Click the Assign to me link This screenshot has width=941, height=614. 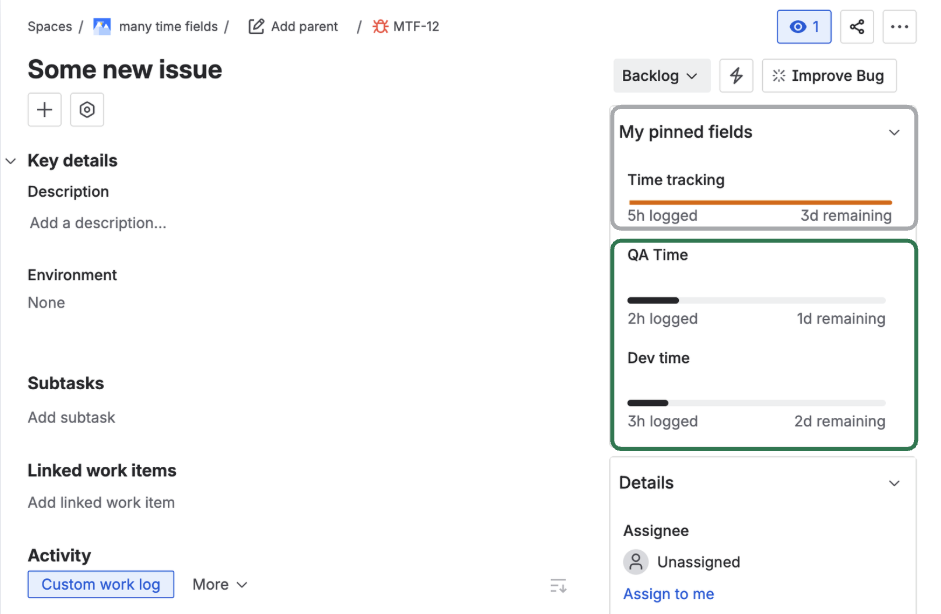[669, 594]
